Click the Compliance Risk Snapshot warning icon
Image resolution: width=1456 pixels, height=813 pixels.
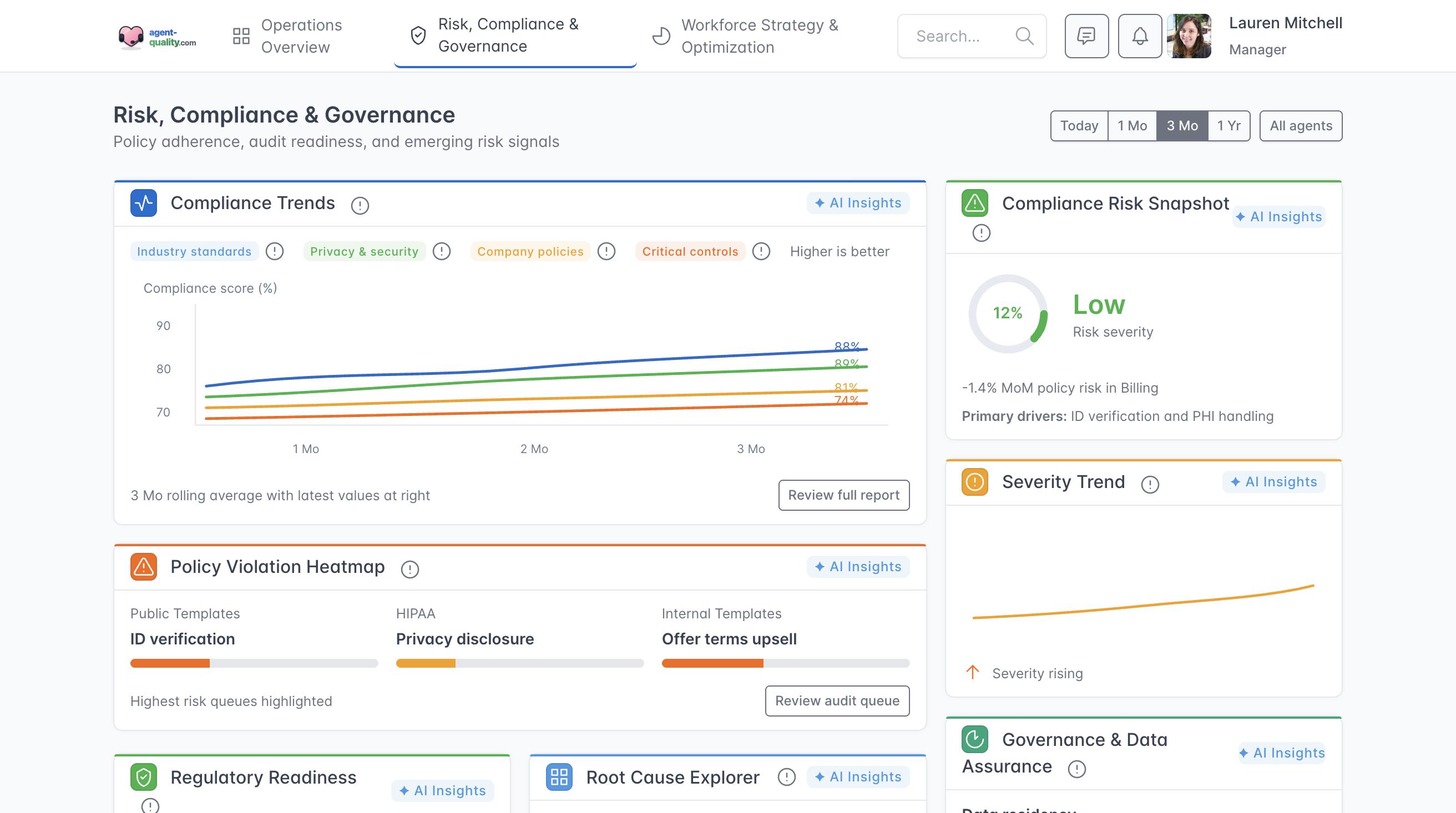coord(974,204)
